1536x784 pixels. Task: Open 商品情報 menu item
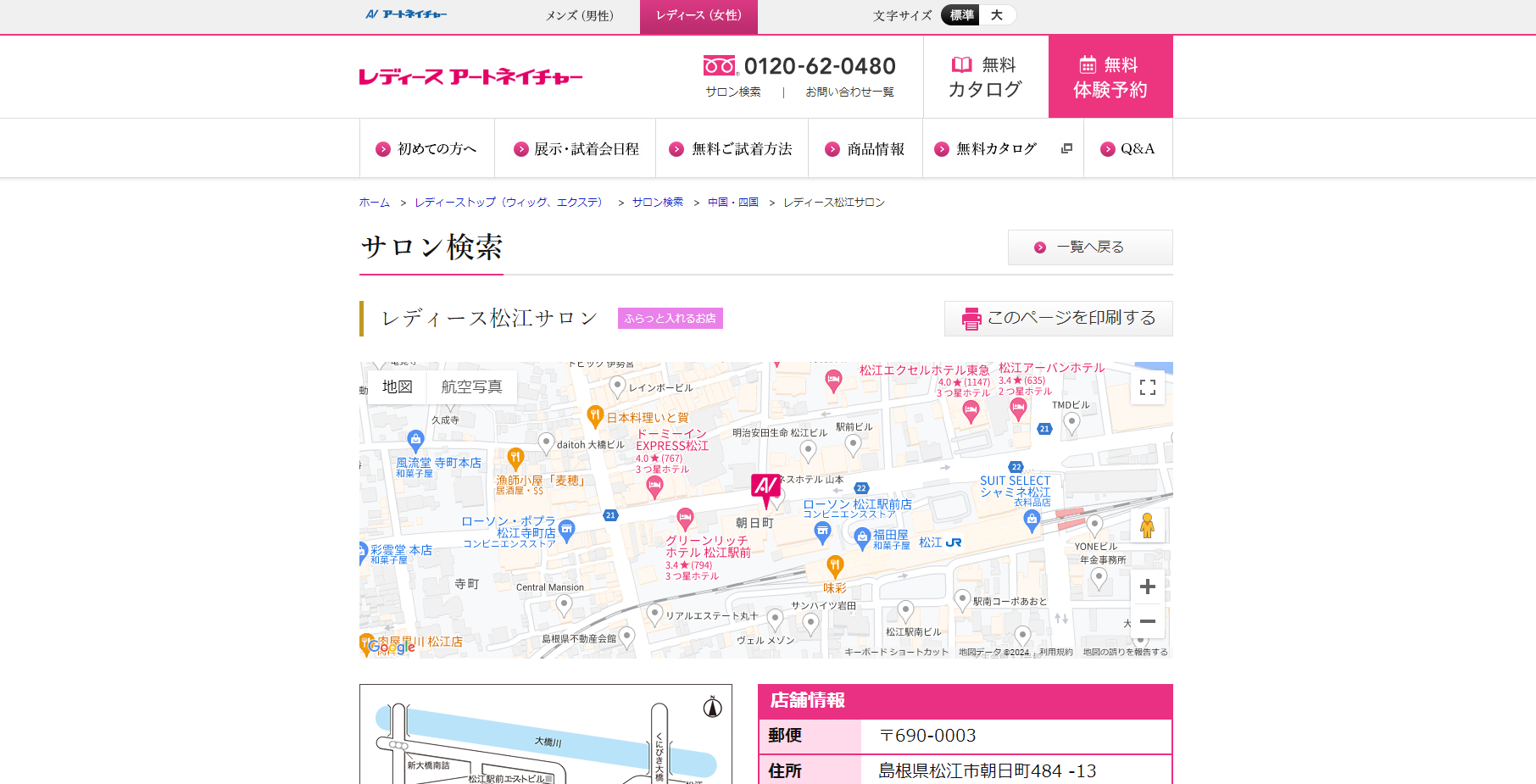pyautogui.click(x=865, y=148)
